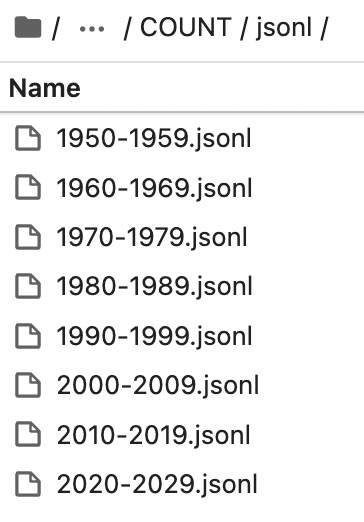This screenshot has height=522, width=364.
Task: Open the file named 1960-1969.jsonl
Action: point(154,188)
